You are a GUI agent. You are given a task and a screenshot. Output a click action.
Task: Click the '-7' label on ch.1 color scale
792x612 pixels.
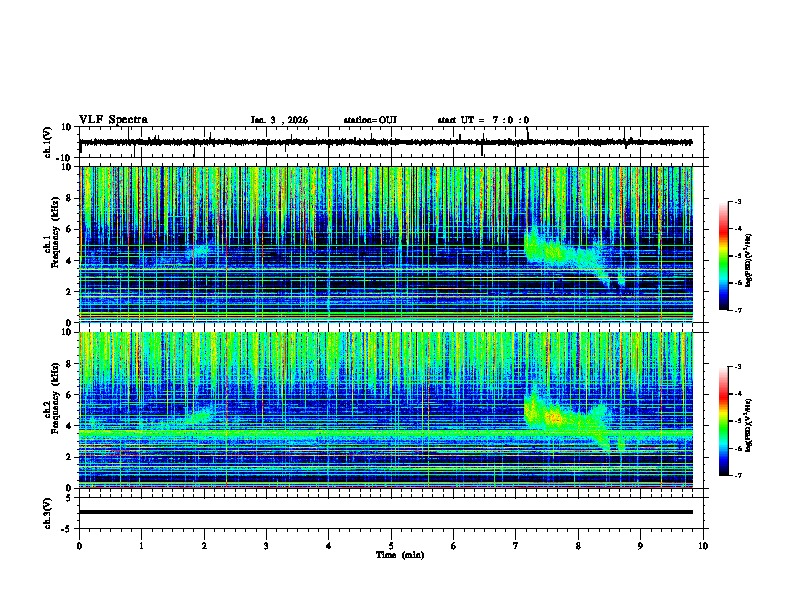point(737,310)
